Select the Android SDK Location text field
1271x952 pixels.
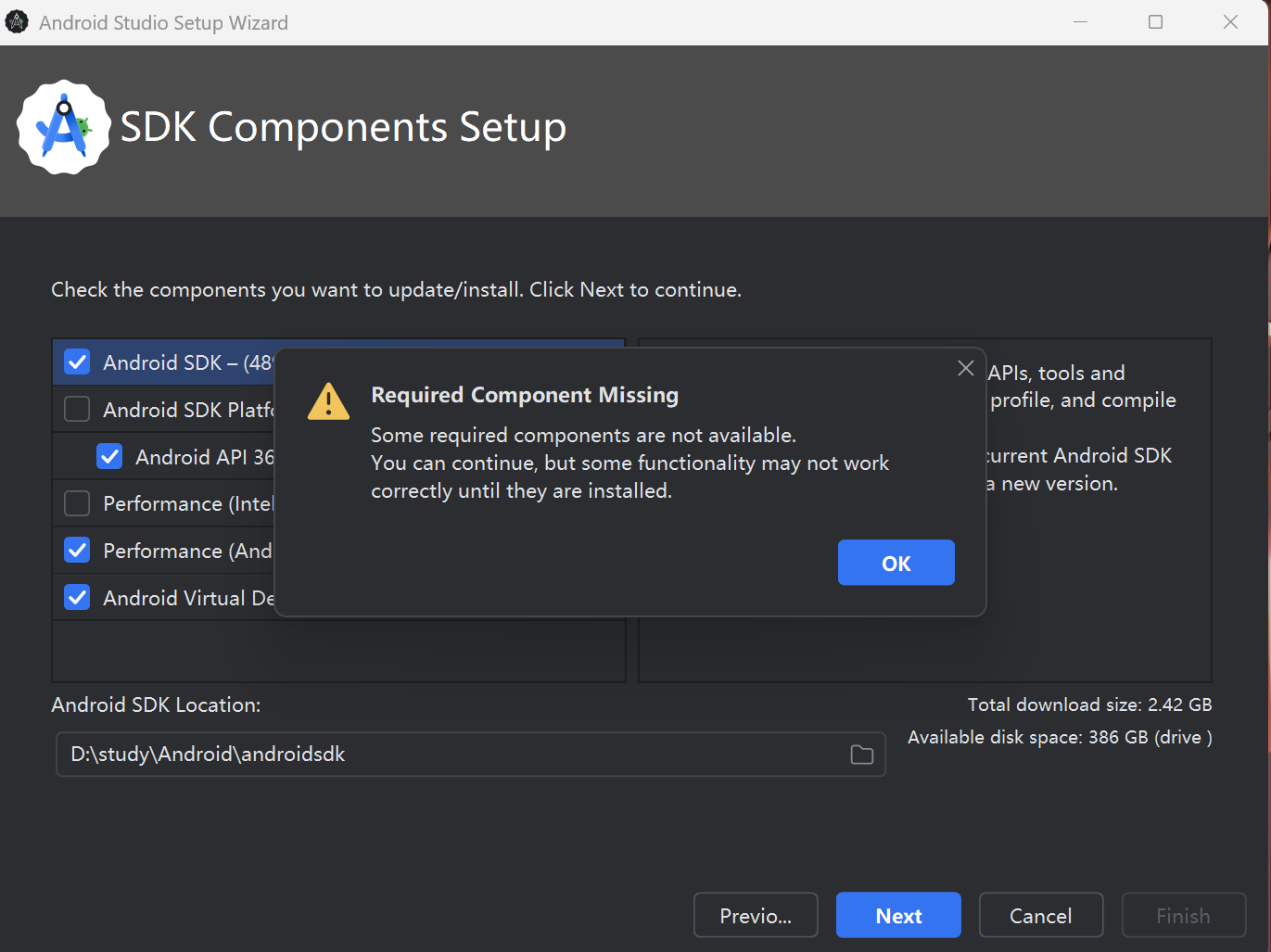pos(371,755)
